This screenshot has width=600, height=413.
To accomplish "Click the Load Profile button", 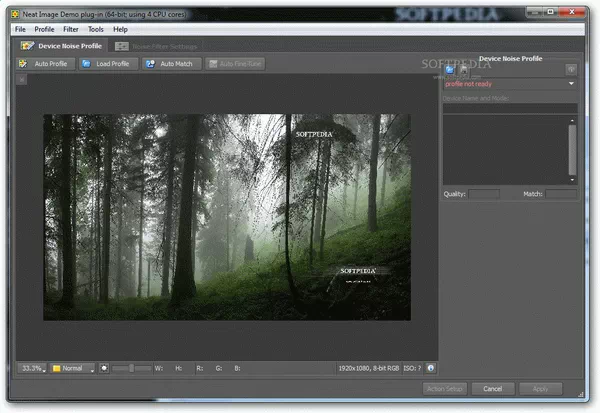I will click(x=108, y=64).
